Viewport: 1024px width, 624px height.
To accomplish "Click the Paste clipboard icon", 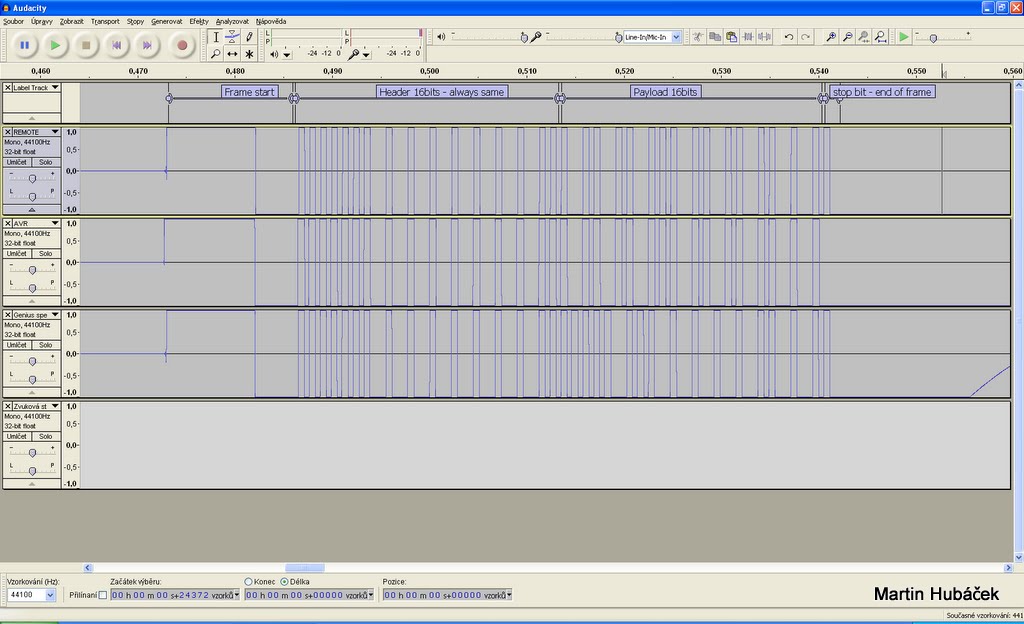I will pos(731,37).
